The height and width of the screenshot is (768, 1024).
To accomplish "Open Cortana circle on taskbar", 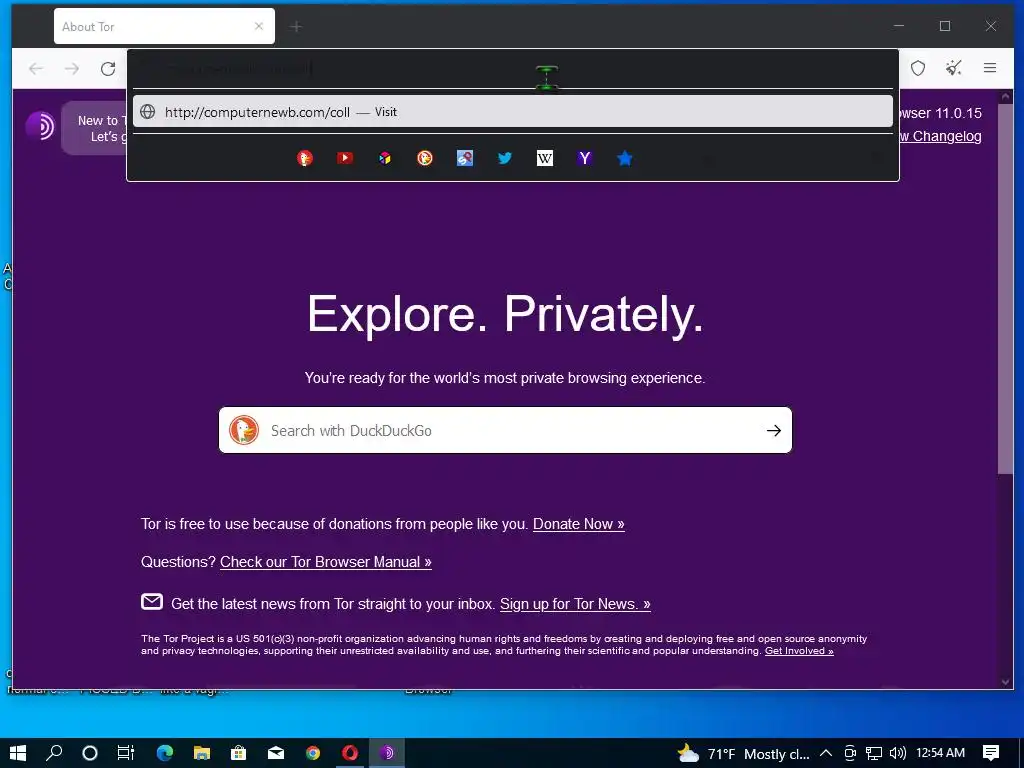I will pyautogui.click(x=90, y=753).
